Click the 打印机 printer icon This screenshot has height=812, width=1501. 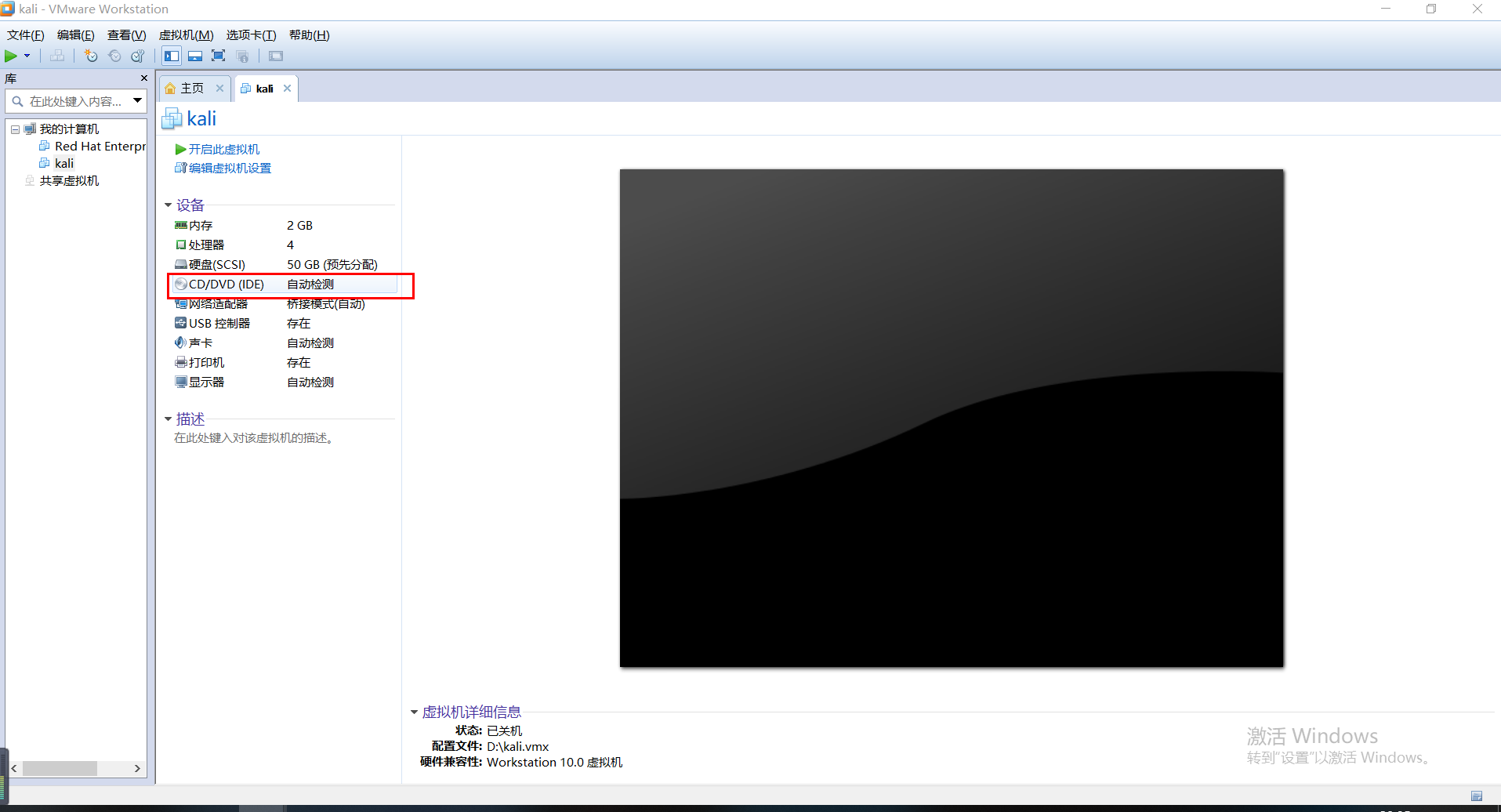180,363
